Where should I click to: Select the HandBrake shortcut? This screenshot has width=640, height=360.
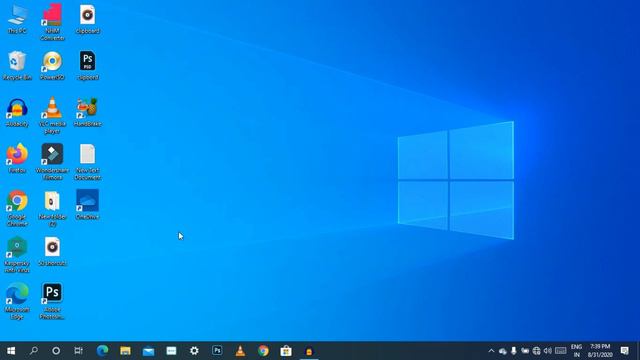(x=87, y=112)
